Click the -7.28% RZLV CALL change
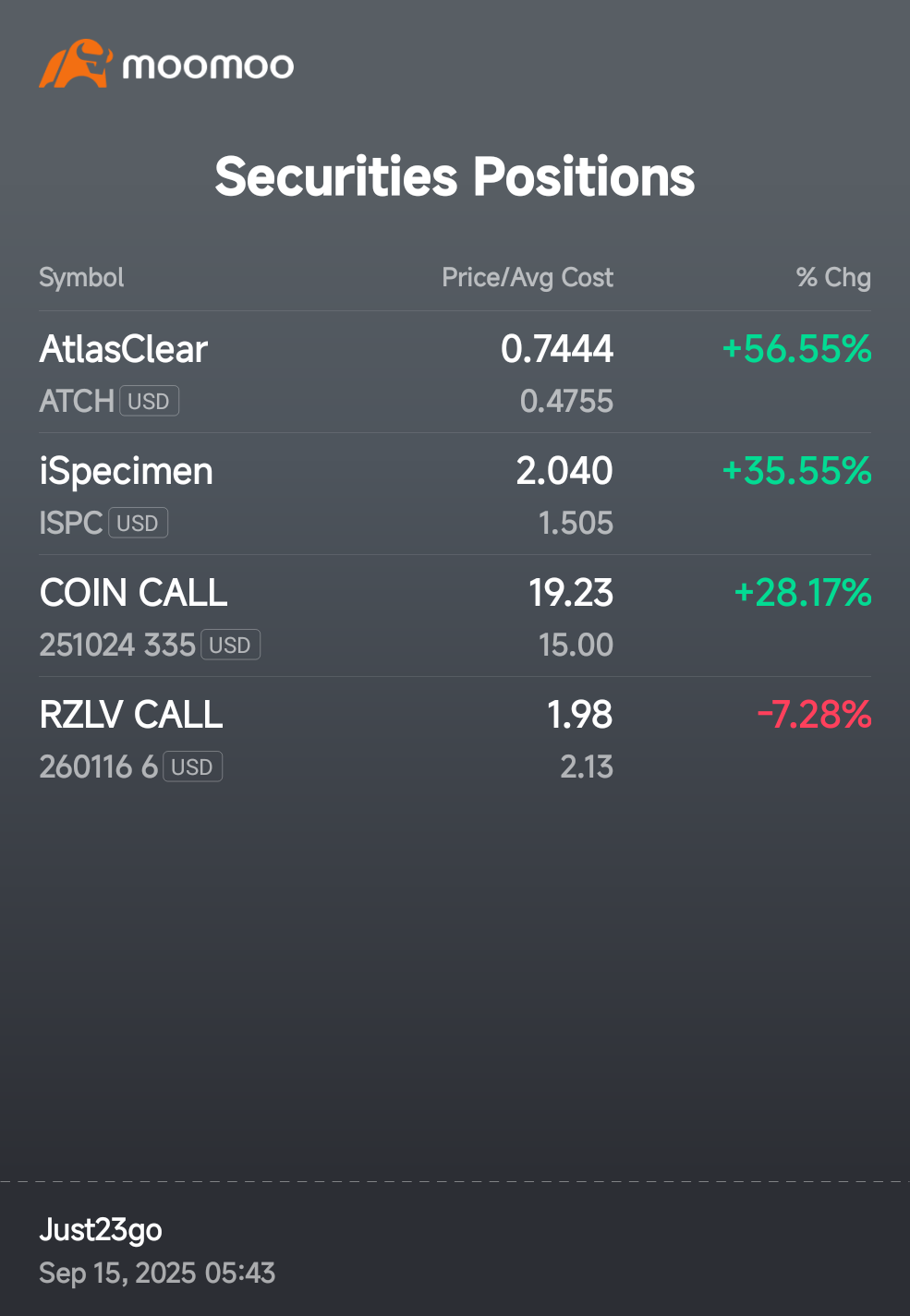 click(x=814, y=715)
